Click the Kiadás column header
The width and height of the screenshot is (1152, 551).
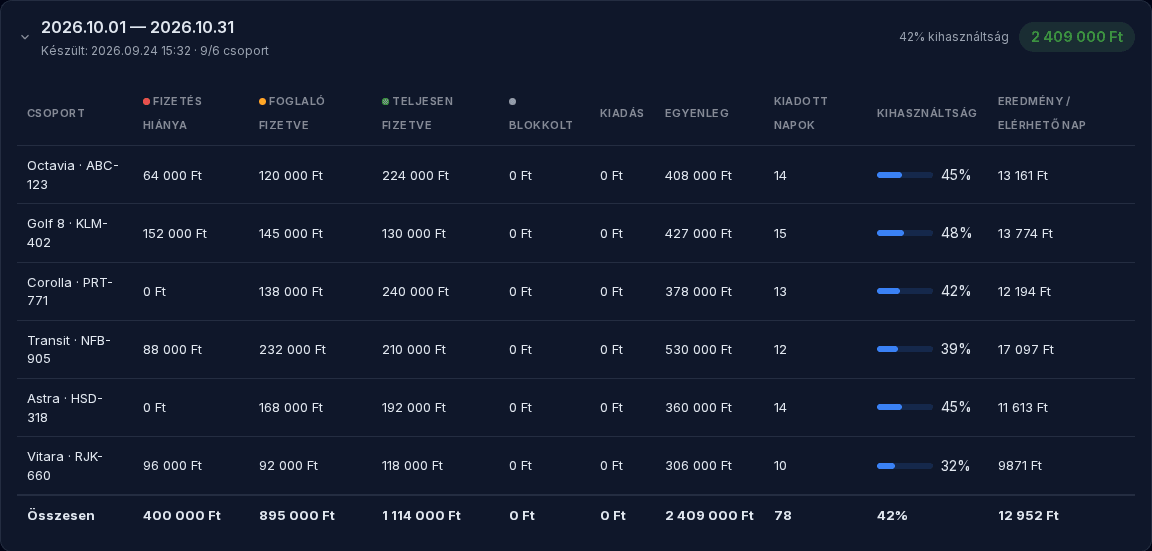[x=622, y=113]
